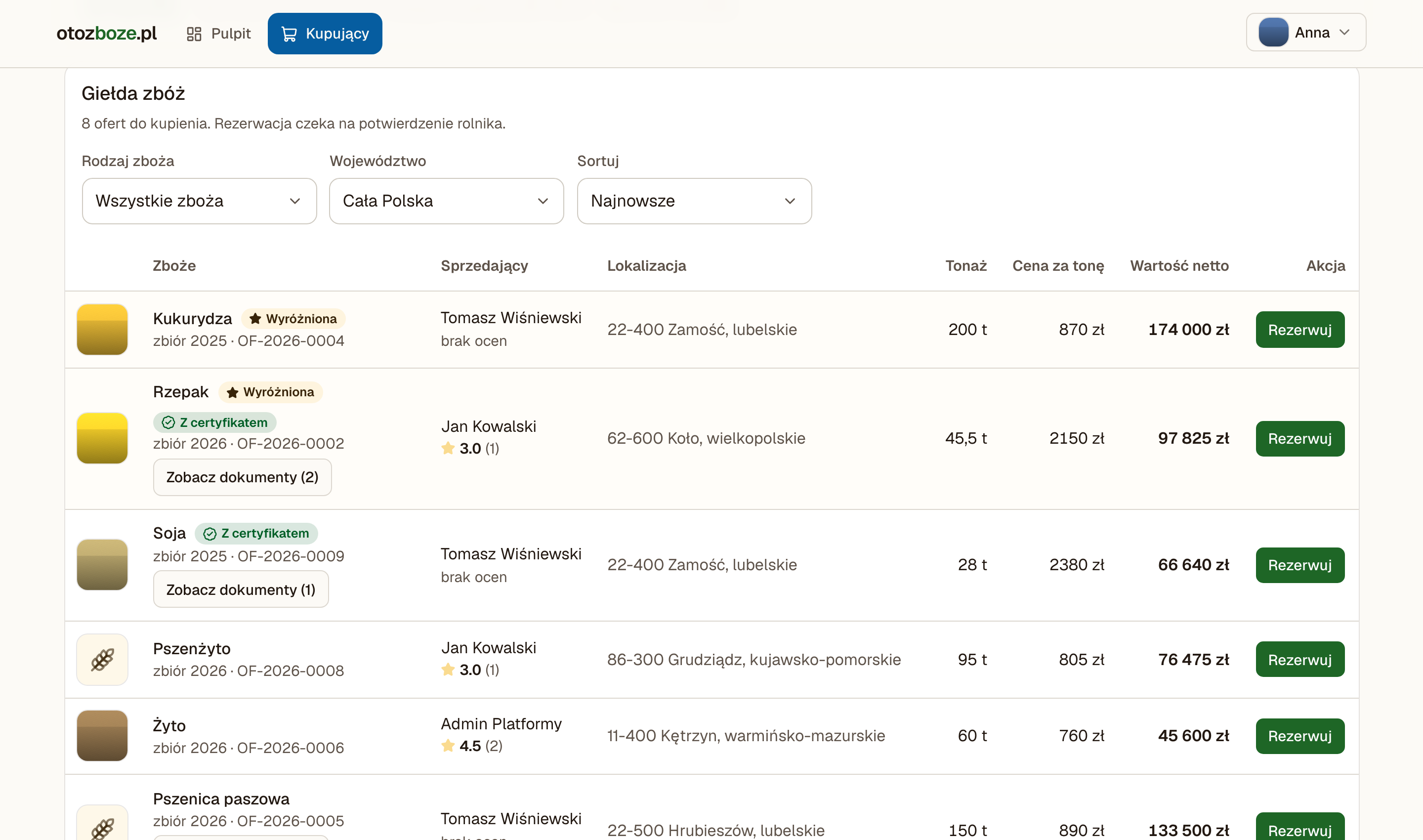1423x840 pixels.
Task: Reserve the Rzepak offer
Action: 1300,439
